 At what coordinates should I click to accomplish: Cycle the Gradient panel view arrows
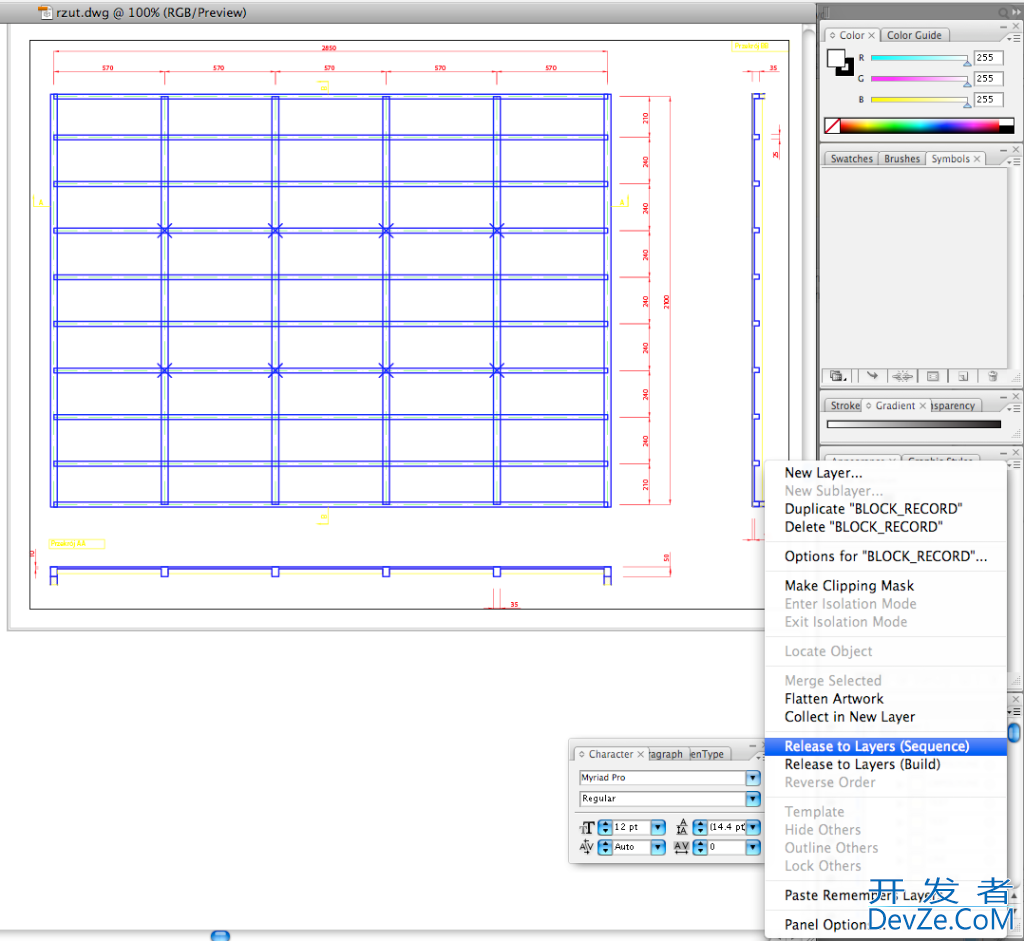[x=869, y=406]
